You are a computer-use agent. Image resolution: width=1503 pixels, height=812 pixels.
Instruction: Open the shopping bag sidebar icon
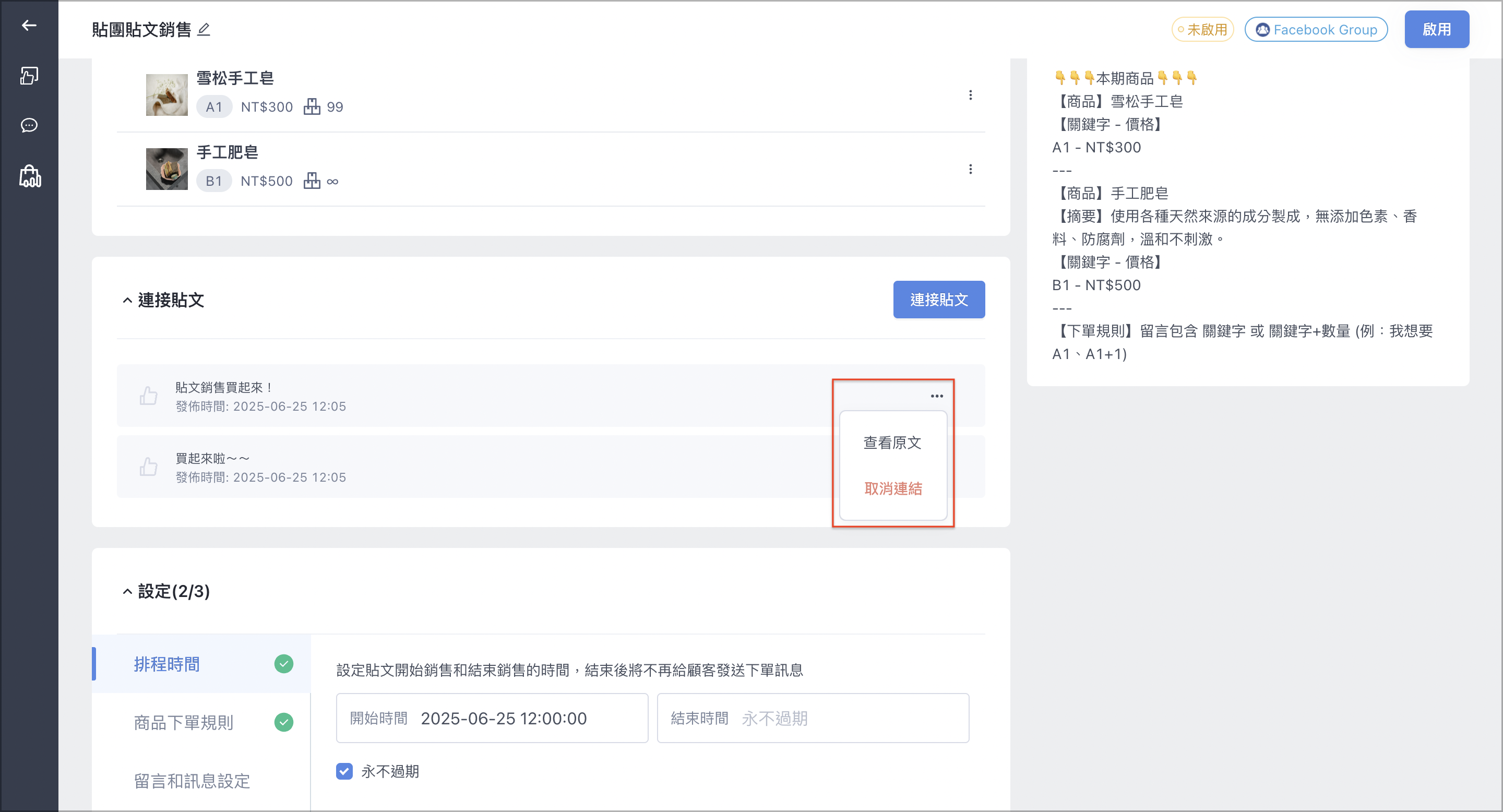(30, 175)
